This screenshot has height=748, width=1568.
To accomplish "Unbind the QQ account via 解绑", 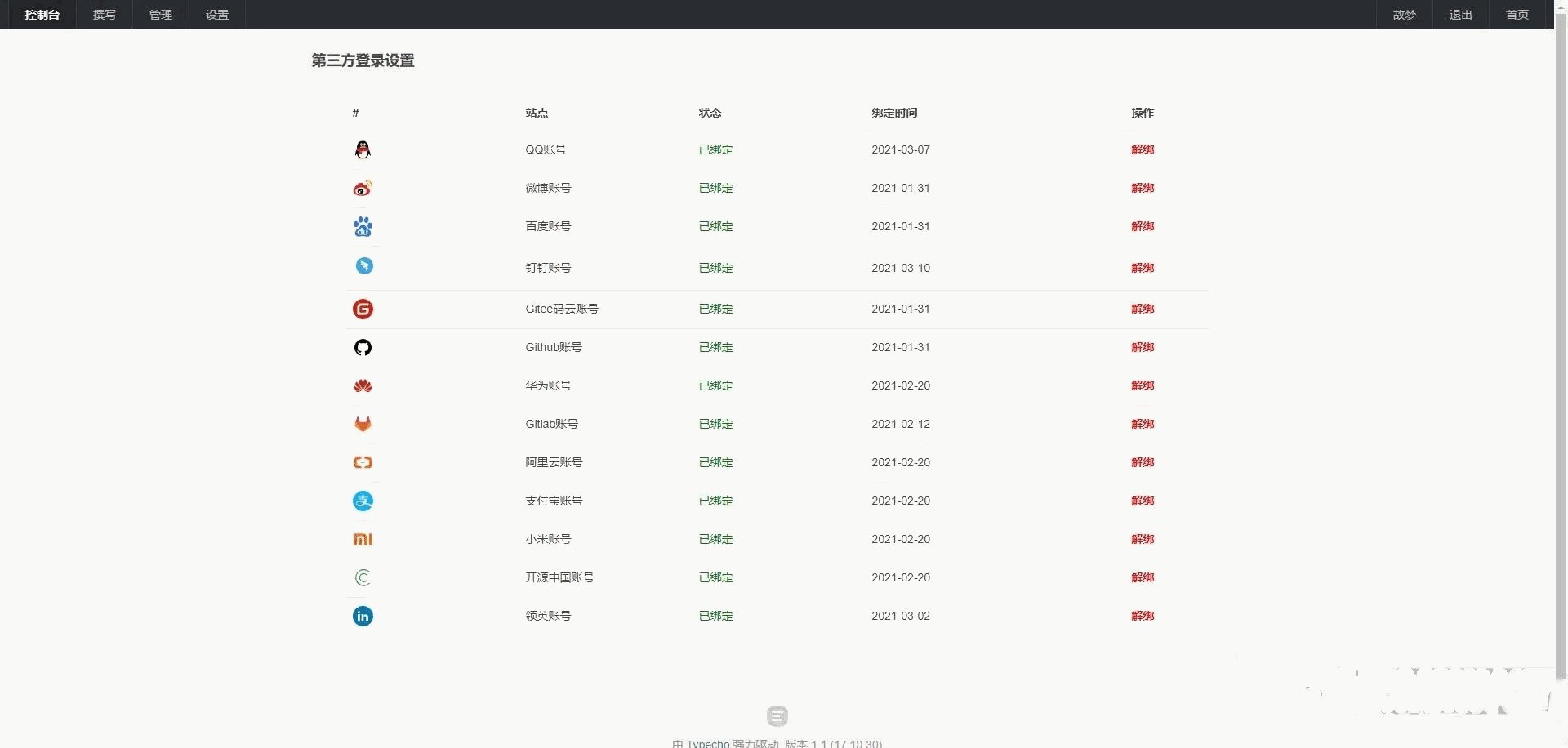I will point(1143,149).
